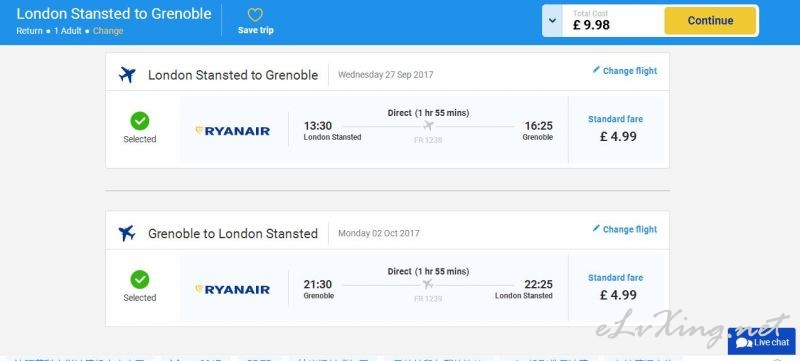Viewport: 800px width, 361px height.
Task: Toggle the outbound Selected green checkmark
Action: click(x=139, y=121)
